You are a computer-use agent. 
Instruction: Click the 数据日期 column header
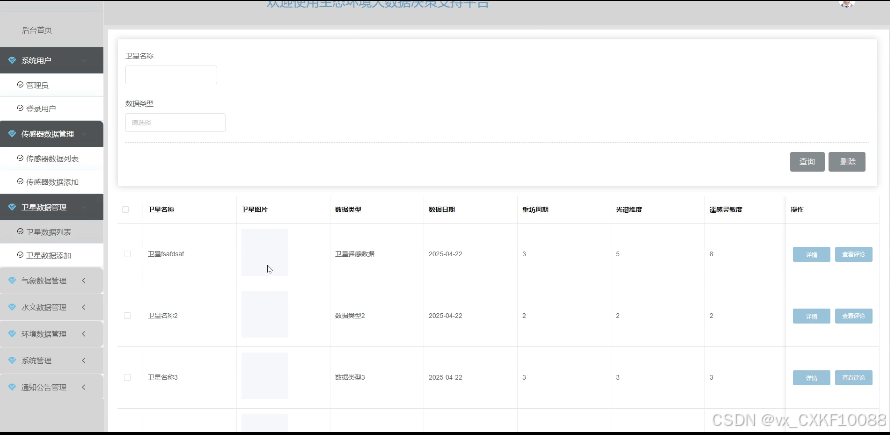click(x=442, y=210)
